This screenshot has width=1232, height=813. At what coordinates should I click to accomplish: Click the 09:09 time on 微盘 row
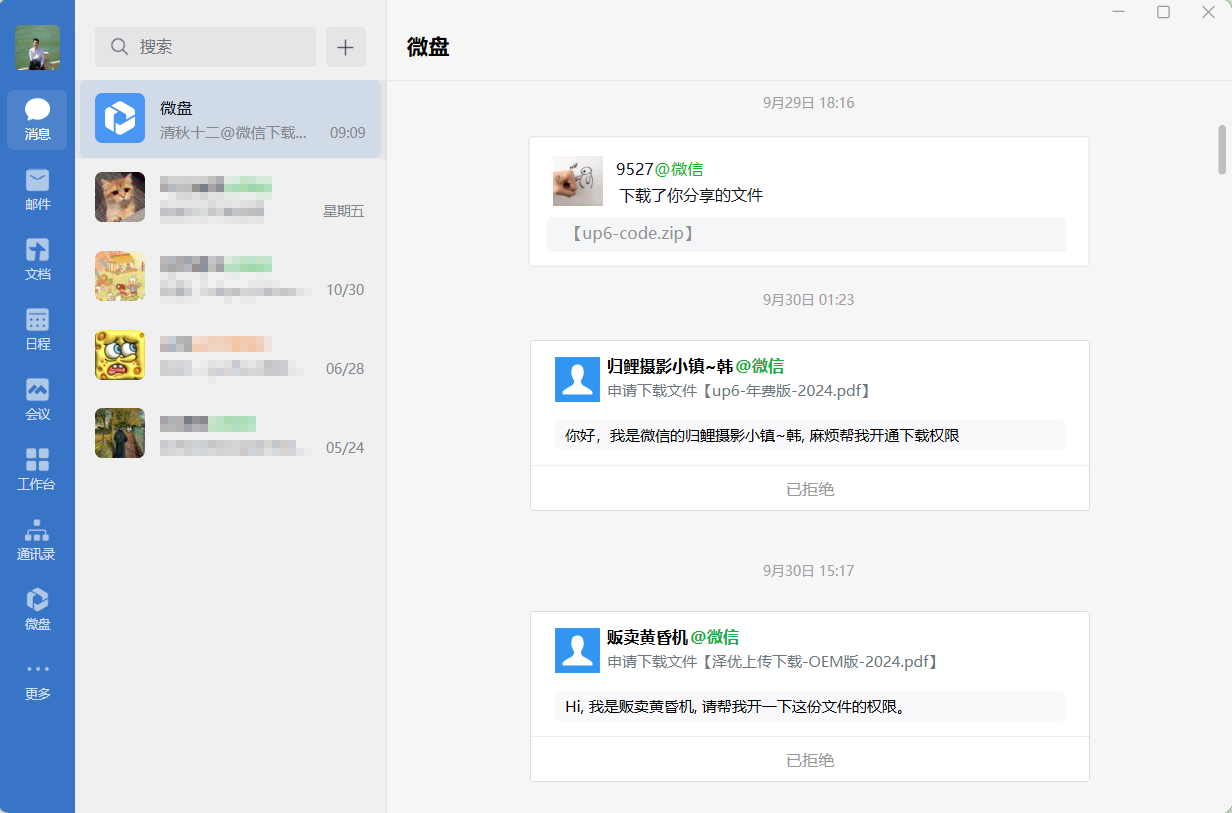tap(347, 132)
